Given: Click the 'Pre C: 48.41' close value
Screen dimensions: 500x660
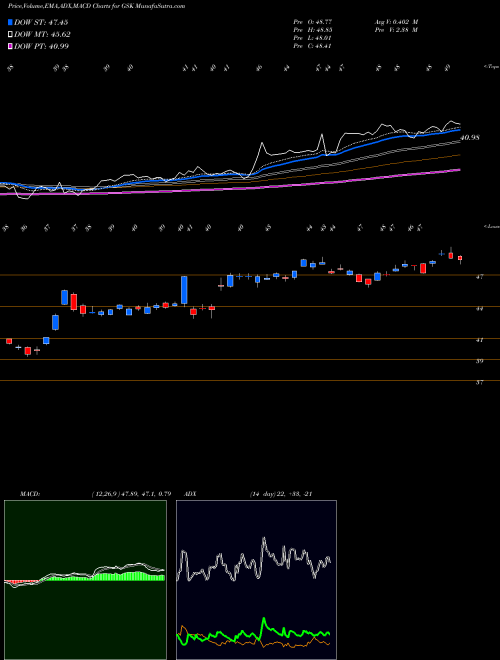Looking at the screenshot, I should tap(313, 46).
